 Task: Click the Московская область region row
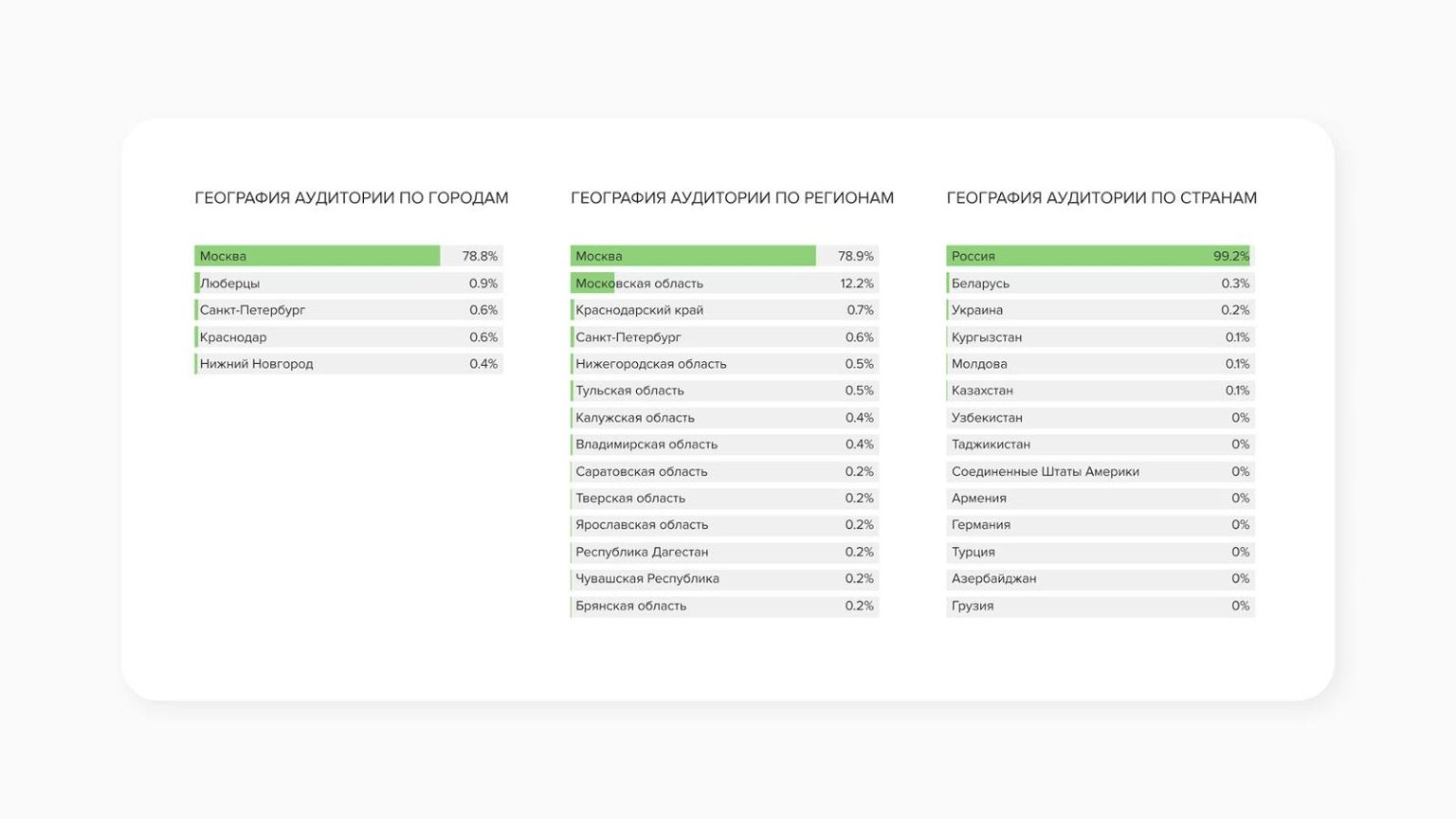coord(723,283)
